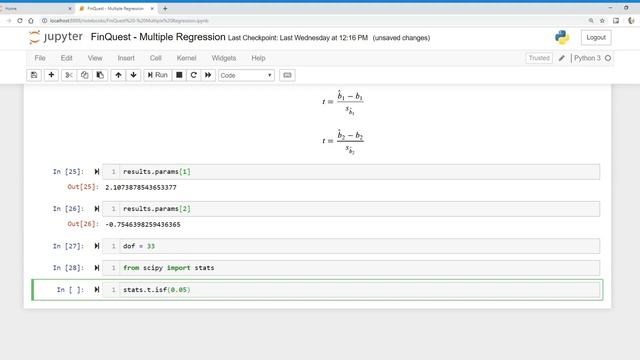Click the browser address bar URL
The image size is (640, 360).
pos(129,21)
